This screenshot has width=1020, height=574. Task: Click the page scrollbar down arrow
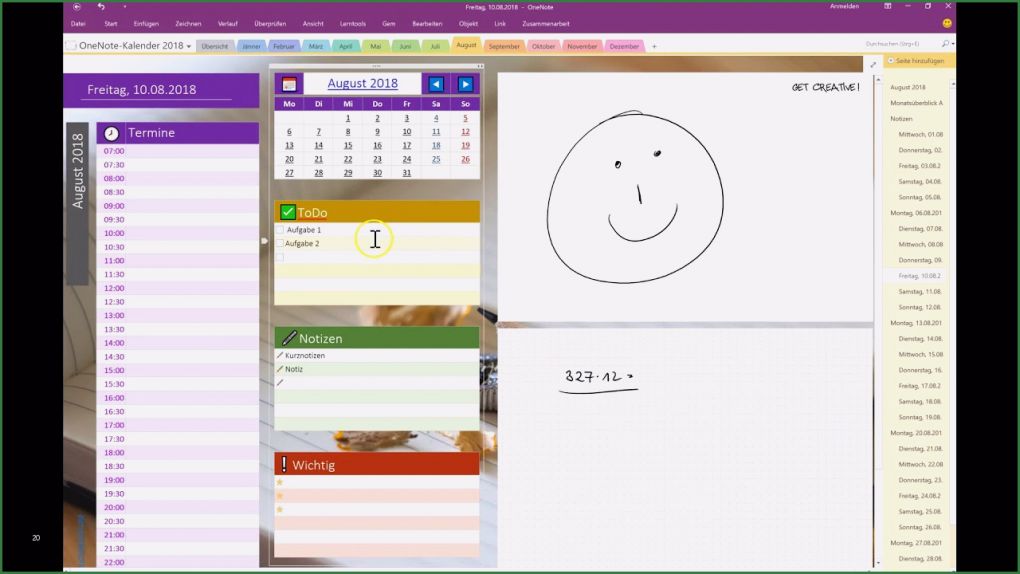(878, 563)
